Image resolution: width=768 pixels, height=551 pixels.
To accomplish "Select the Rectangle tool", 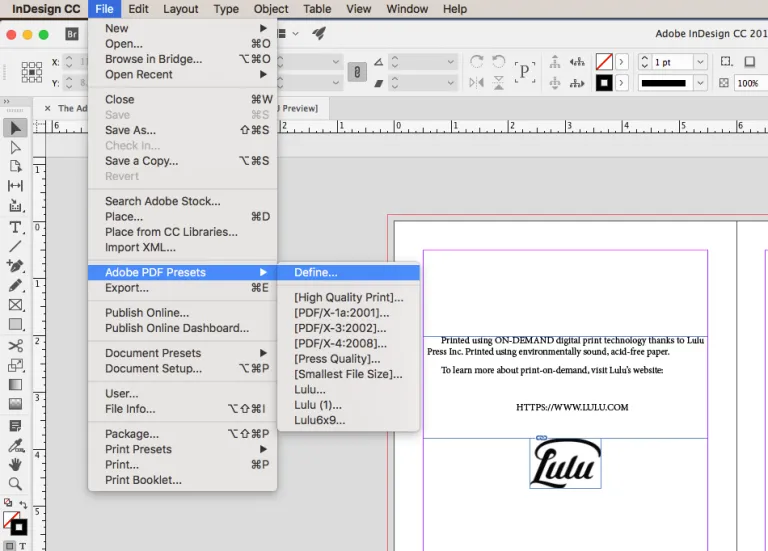I will [x=15, y=324].
